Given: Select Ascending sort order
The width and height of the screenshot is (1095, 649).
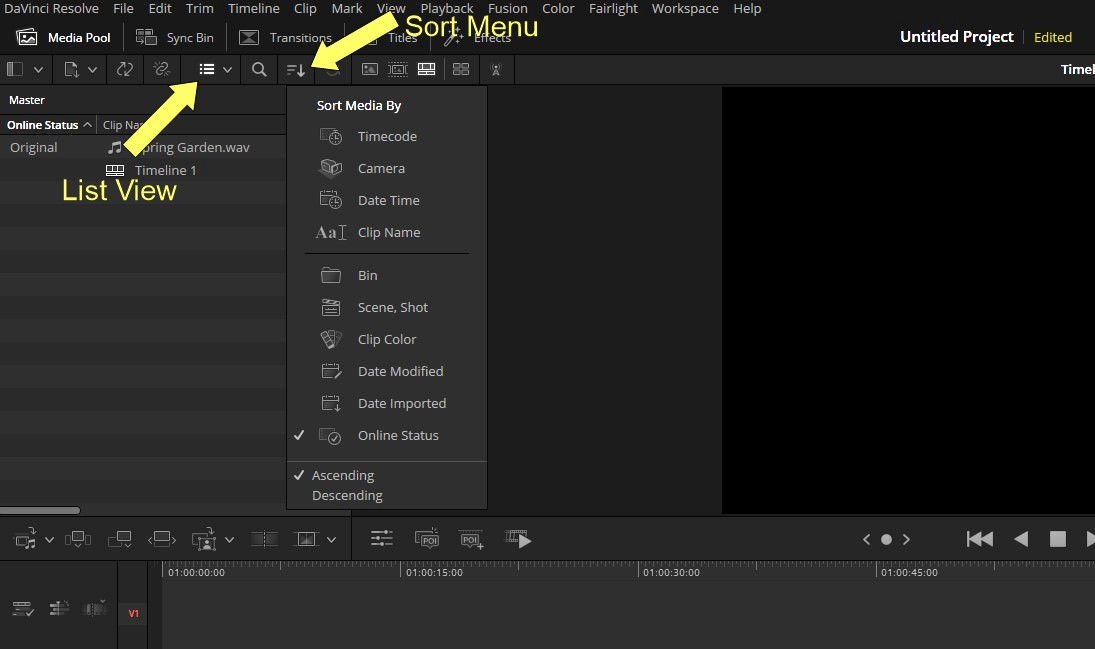Looking at the screenshot, I should 343,475.
